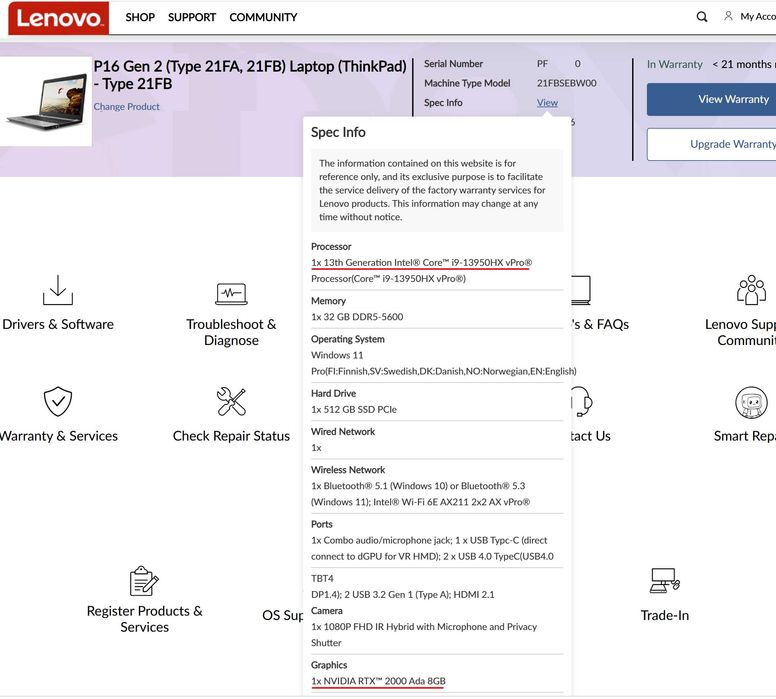Image resolution: width=776 pixels, height=699 pixels.
Task: Click the HDMI 2.1 ports line
Action: pyautogui.click(x=402, y=595)
